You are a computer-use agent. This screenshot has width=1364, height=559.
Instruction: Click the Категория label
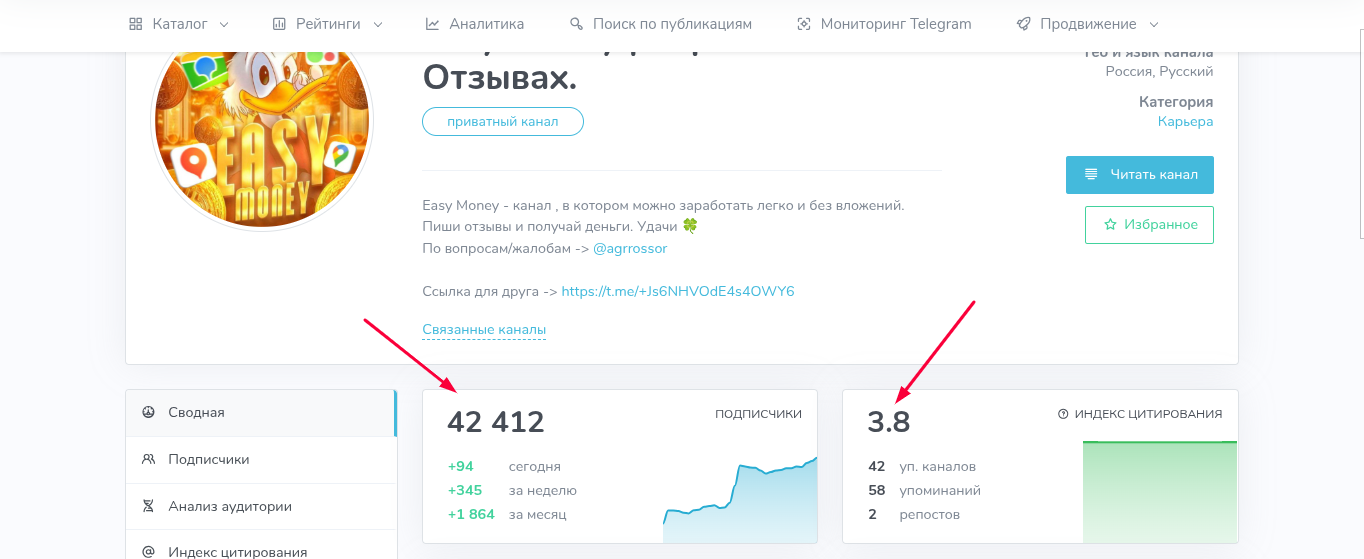(x=1176, y=102)
